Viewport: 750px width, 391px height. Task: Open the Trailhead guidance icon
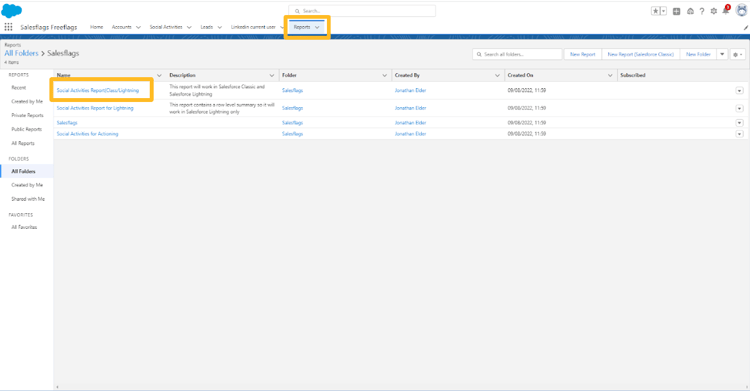tap(690, 11)
